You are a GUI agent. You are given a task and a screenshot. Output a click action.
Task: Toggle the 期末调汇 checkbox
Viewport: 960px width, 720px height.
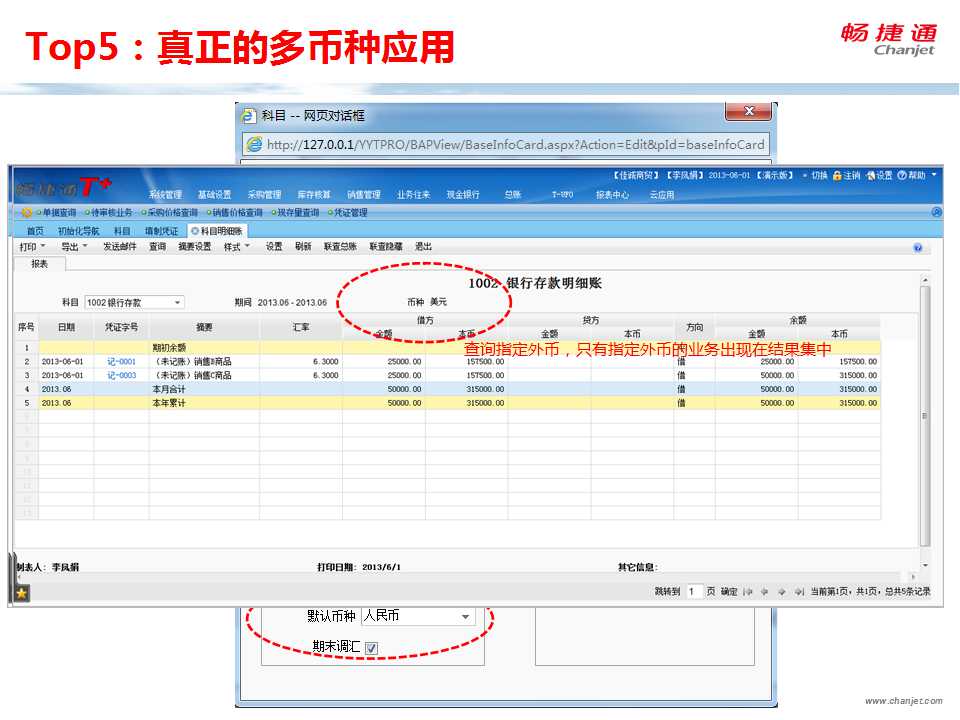click(x=371, y=648)
